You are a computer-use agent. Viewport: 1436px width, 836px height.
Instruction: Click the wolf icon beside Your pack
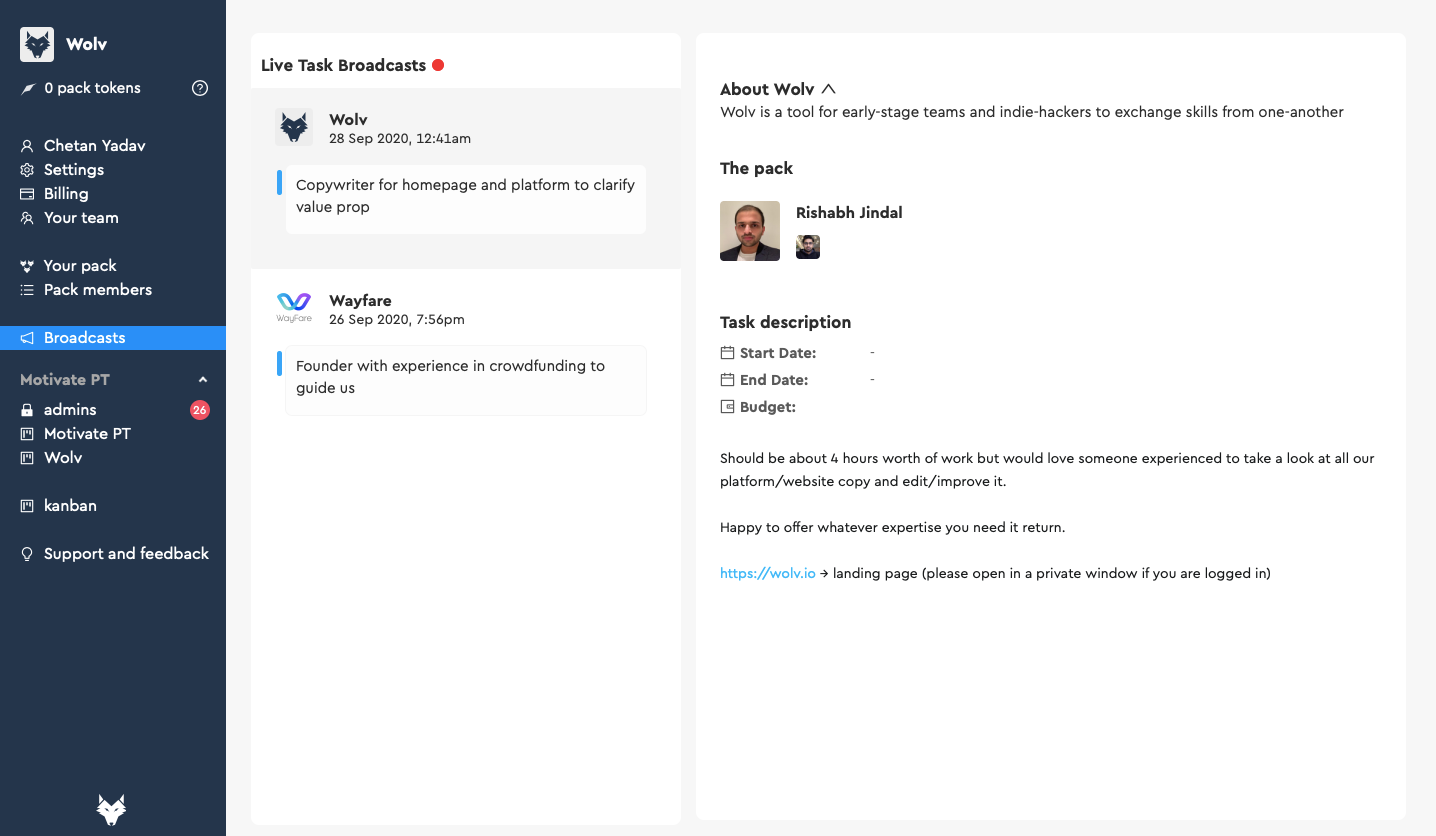pos(27,266)
